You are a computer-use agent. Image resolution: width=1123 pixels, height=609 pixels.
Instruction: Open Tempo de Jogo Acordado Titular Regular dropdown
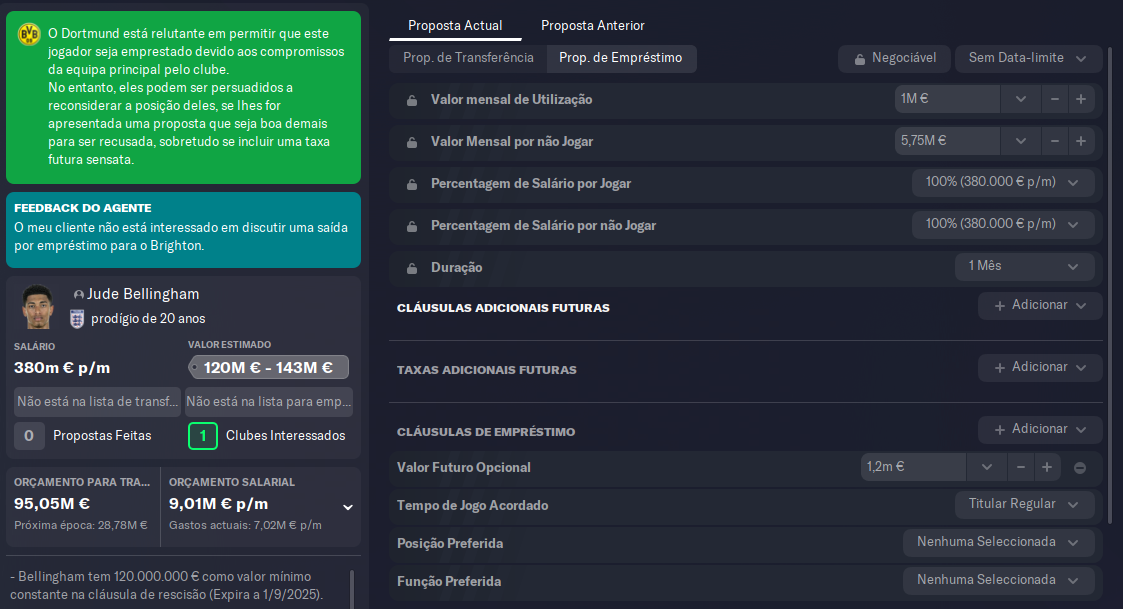[x=1025, y=504]
